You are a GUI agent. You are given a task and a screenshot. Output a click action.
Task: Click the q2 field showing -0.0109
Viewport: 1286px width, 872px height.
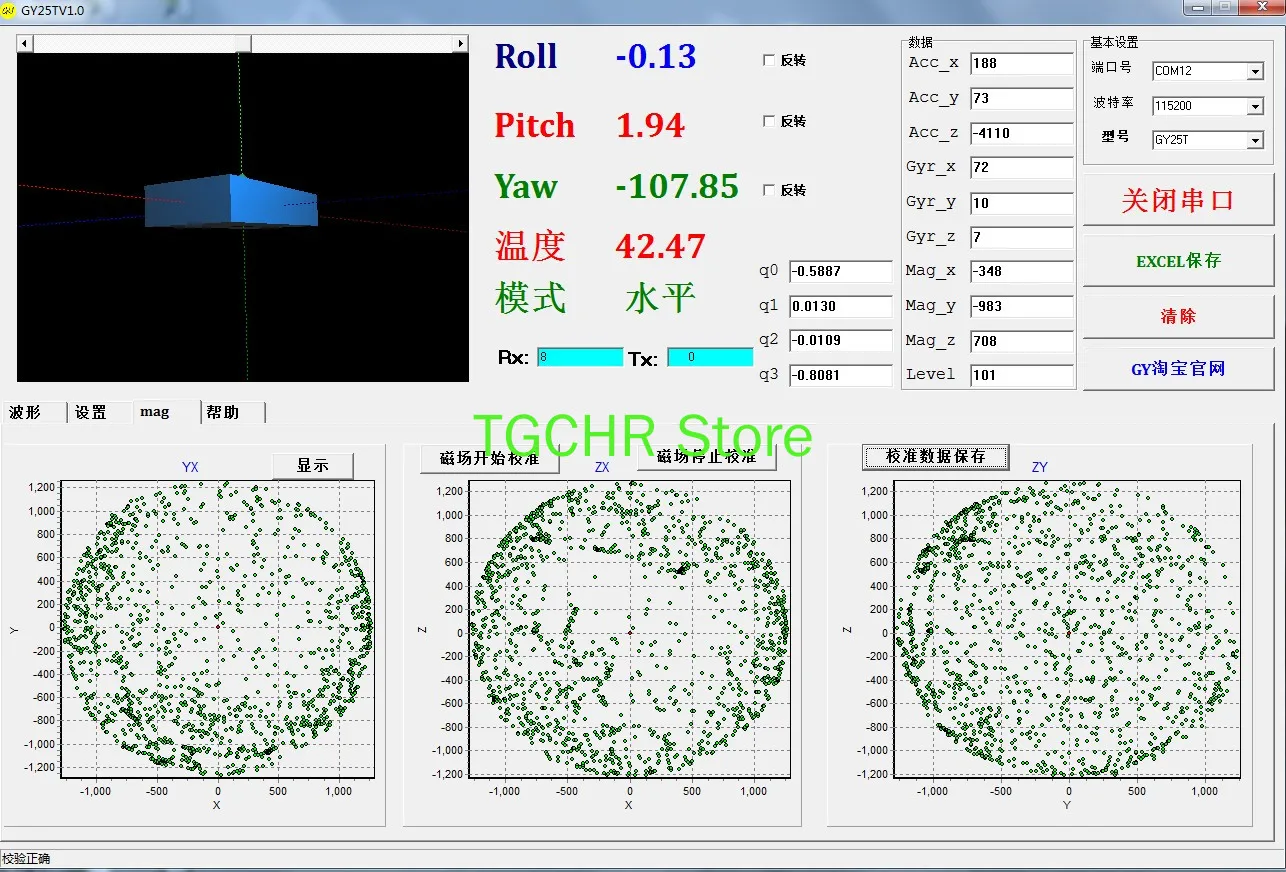pos(840,340)
